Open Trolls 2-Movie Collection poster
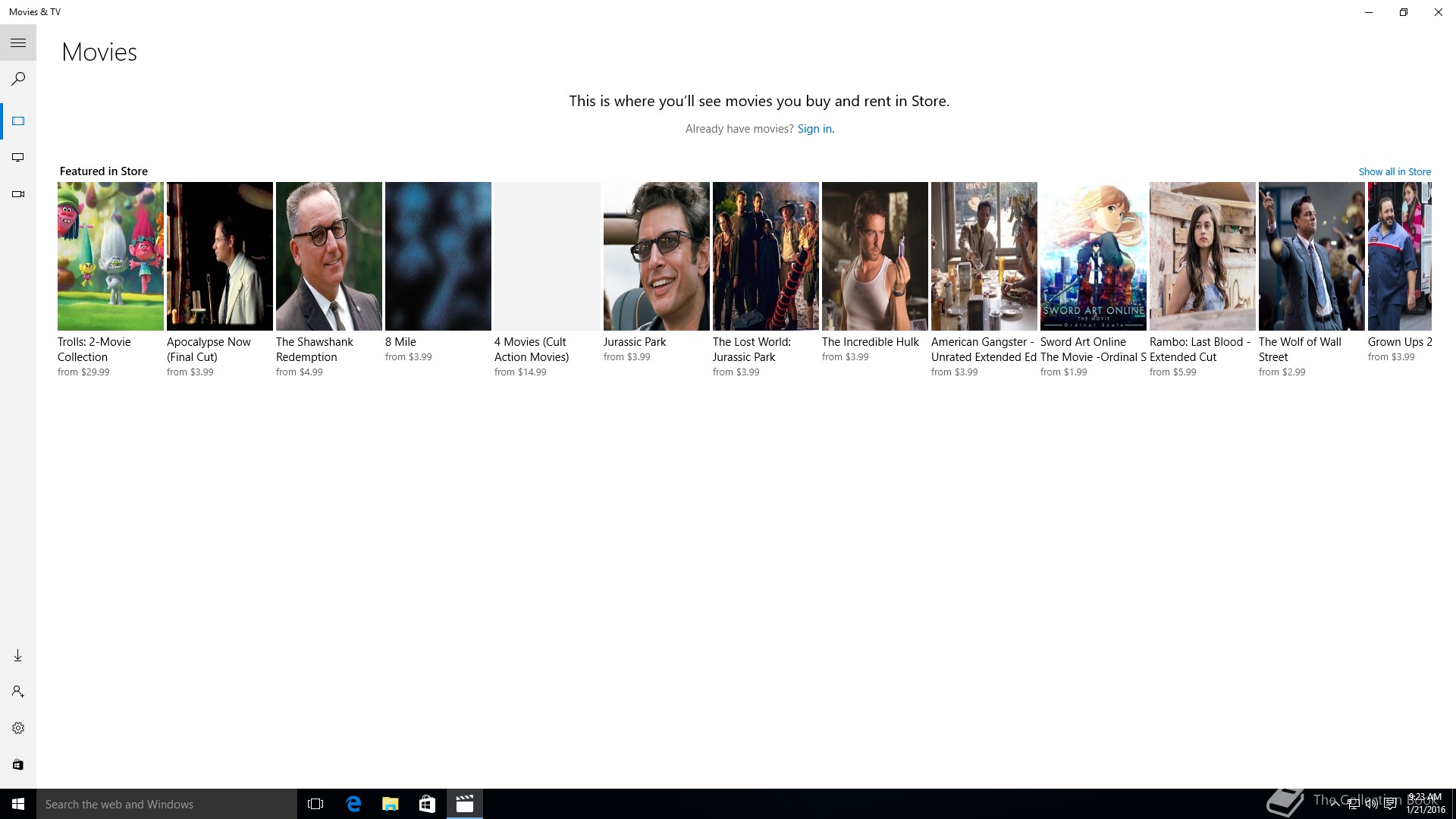Image resolution: width=1456 pixels, height=819 pixels. 111,256
